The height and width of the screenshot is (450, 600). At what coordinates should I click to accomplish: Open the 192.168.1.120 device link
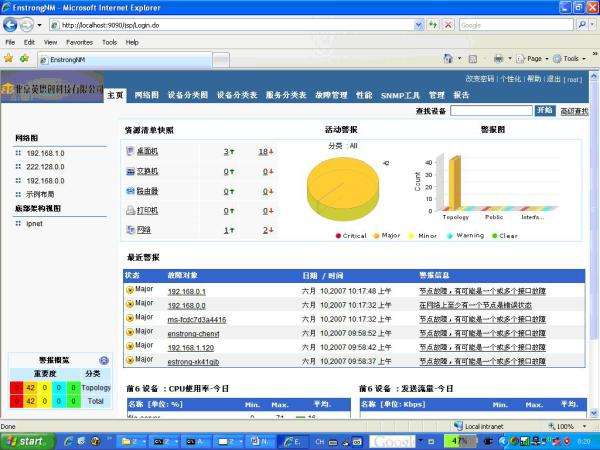(x=191, y=348)
